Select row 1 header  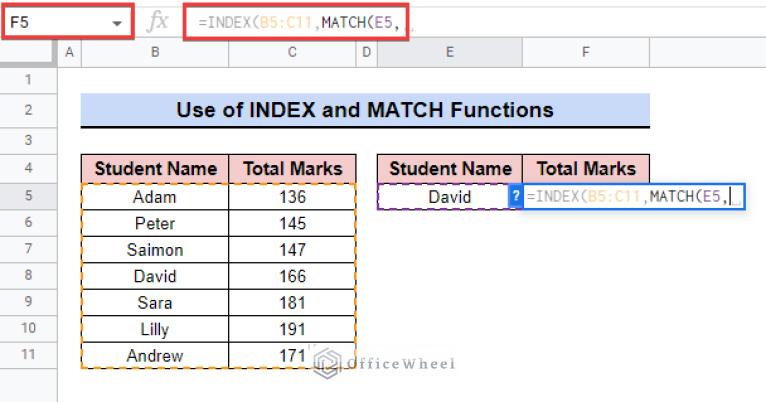click(x=28, y=80)
